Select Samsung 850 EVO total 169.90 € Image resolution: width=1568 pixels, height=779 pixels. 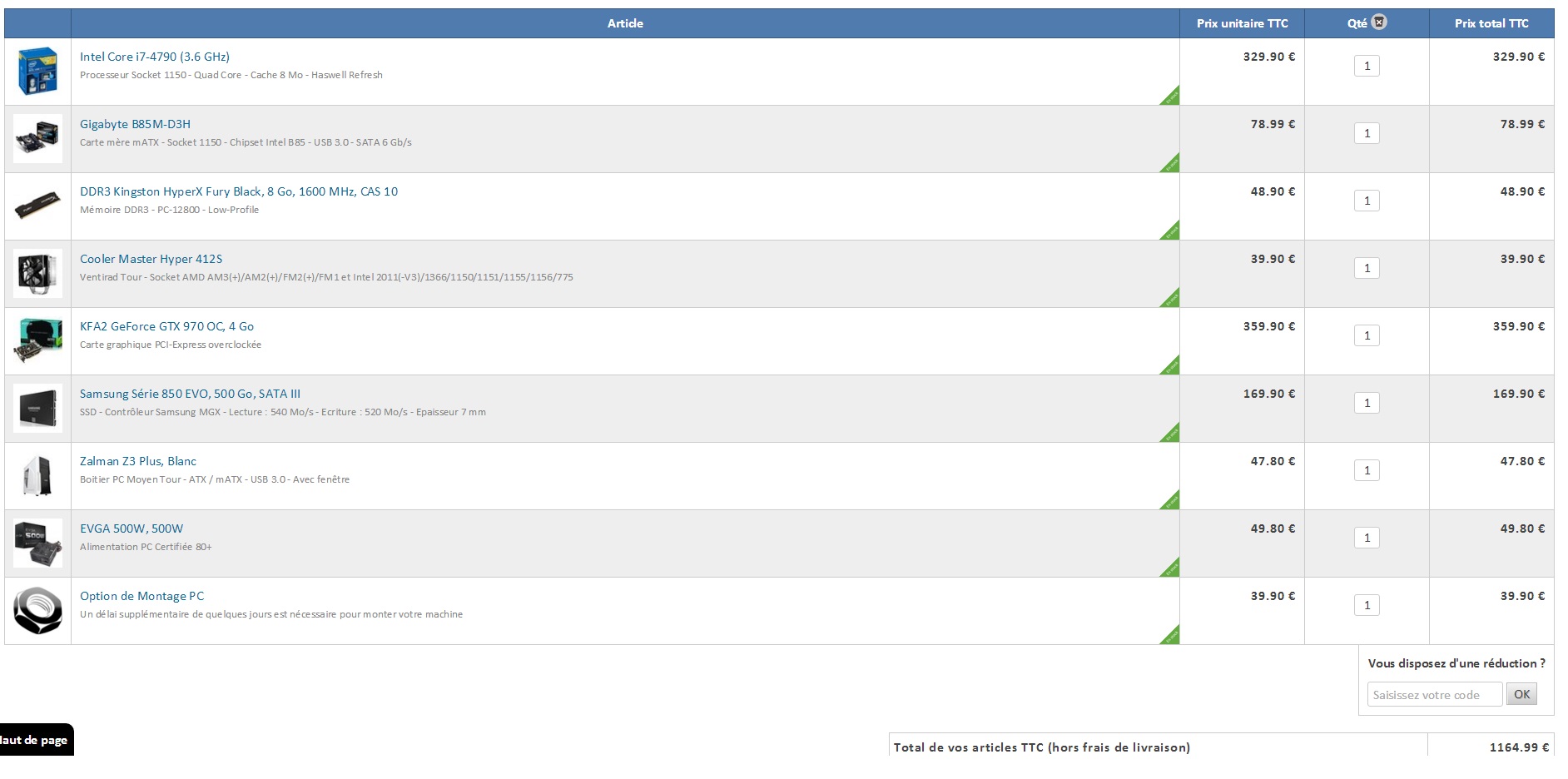1519,394
